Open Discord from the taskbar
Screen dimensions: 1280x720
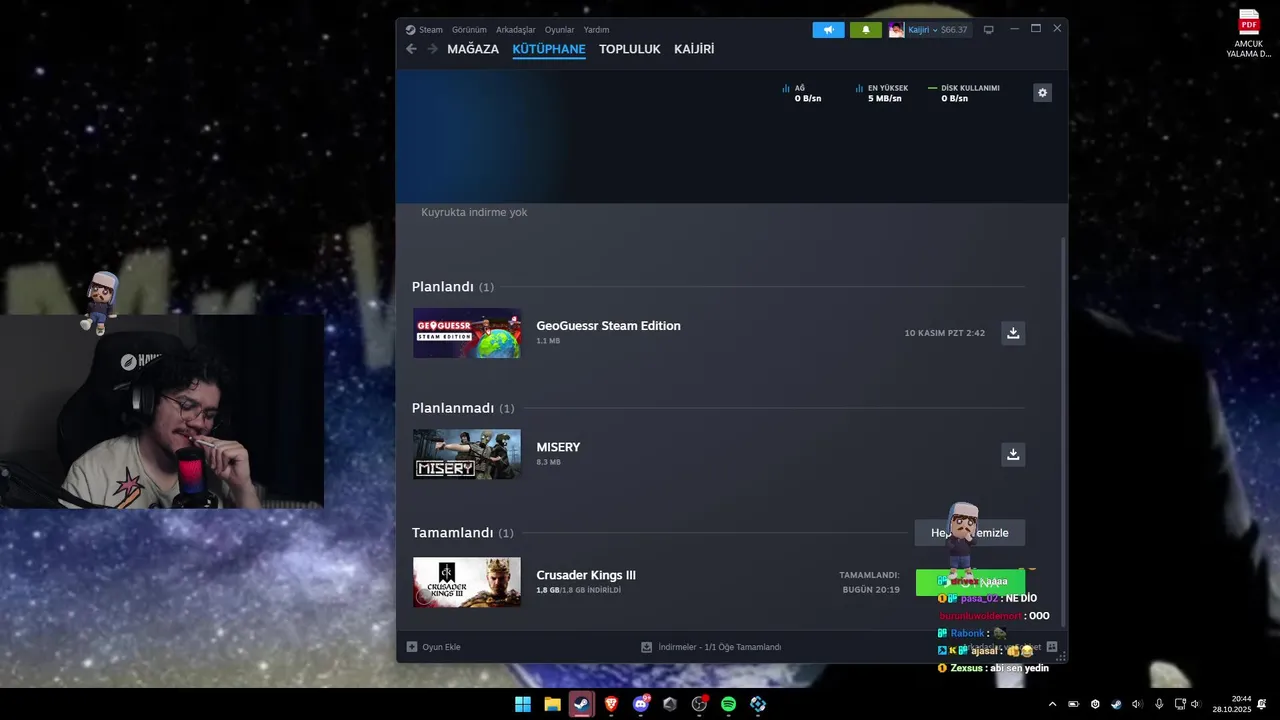coord(640,704)
